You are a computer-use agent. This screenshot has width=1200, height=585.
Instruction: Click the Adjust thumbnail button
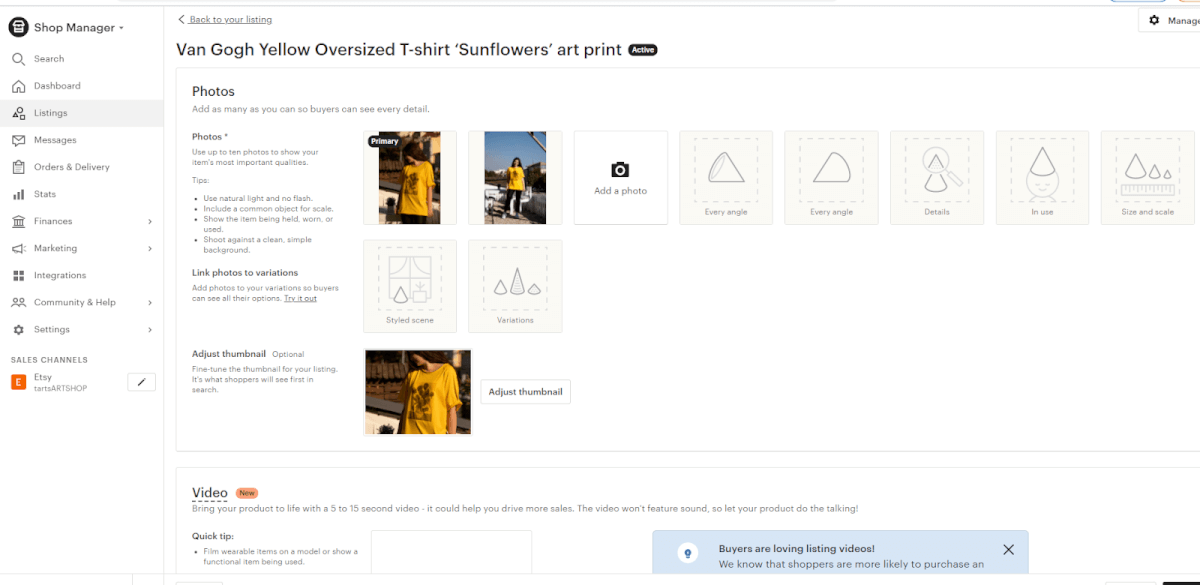(x=525, y=392)
